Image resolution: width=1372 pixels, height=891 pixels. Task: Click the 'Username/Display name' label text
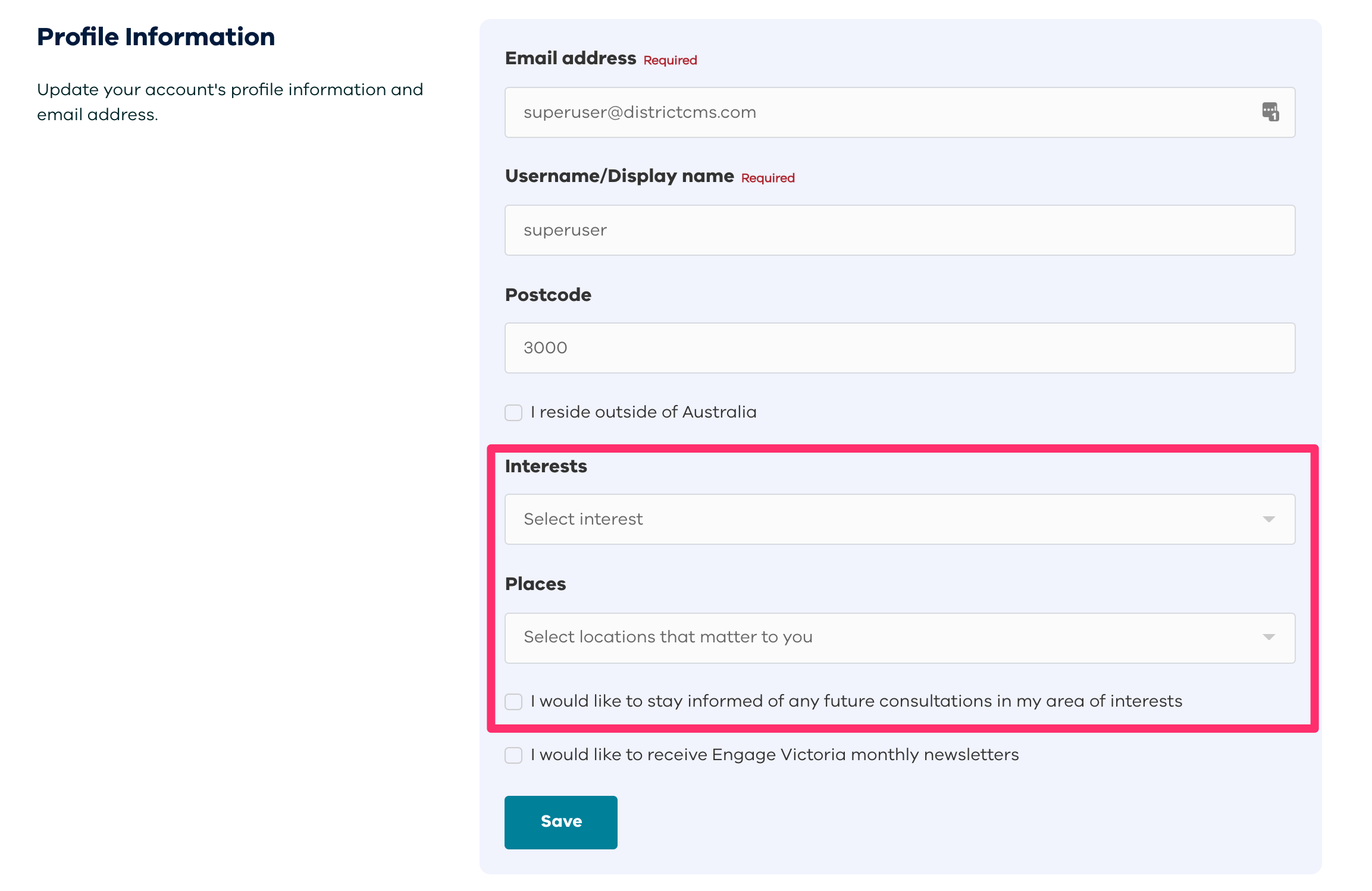point(619,176)
